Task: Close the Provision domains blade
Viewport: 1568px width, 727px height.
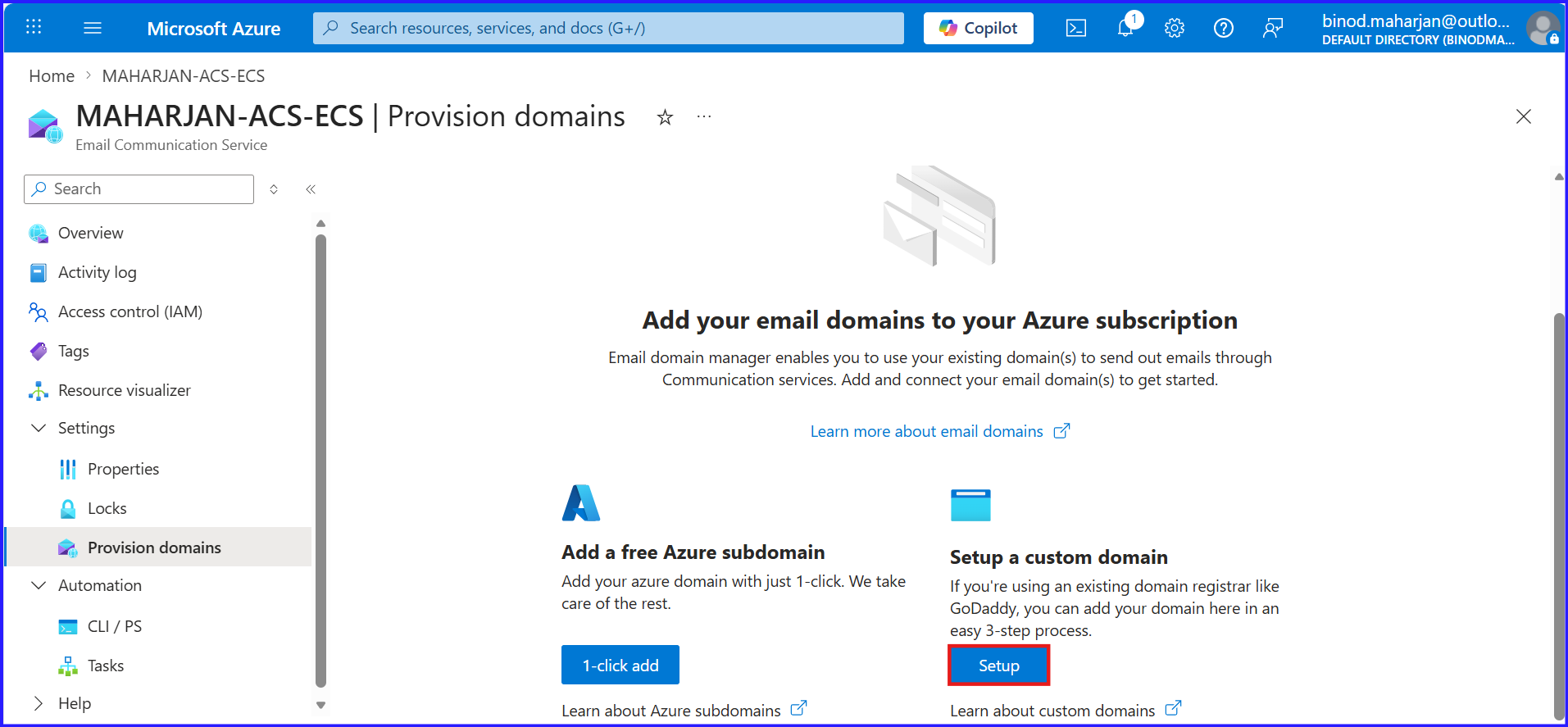Action: click(x=1524, y=116)
